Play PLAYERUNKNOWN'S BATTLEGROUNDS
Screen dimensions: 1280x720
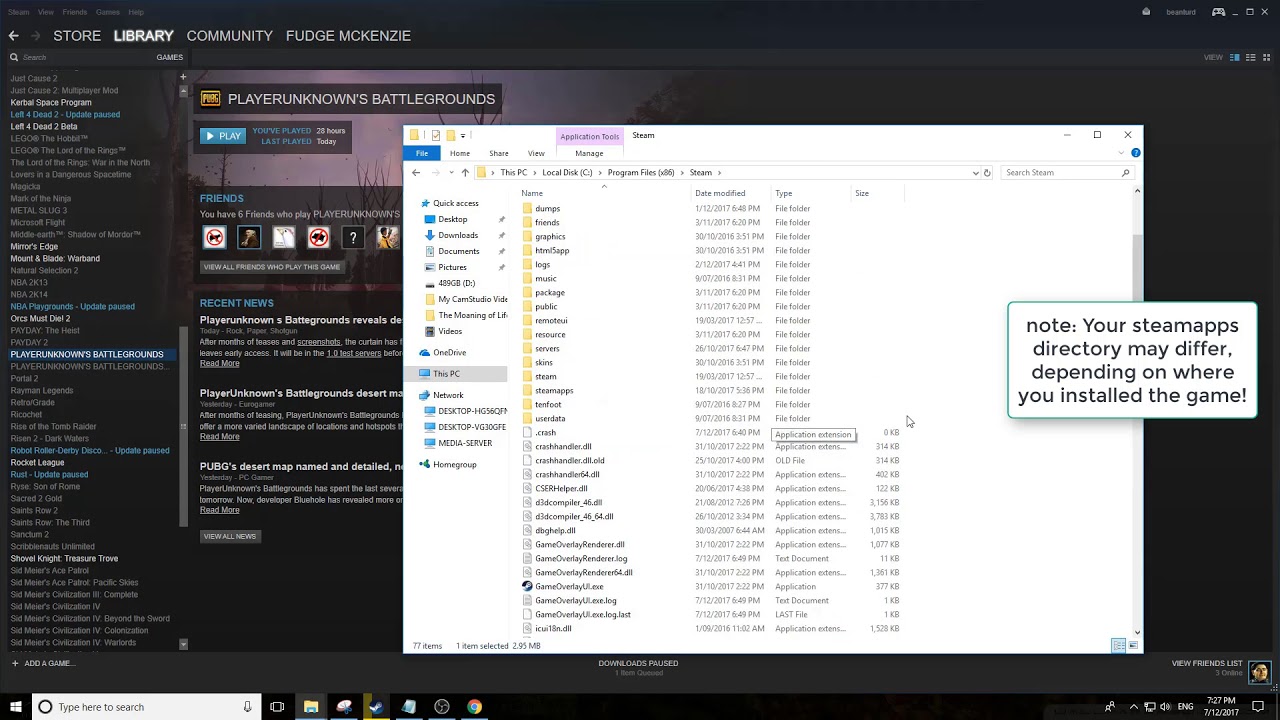coord(222,136)
